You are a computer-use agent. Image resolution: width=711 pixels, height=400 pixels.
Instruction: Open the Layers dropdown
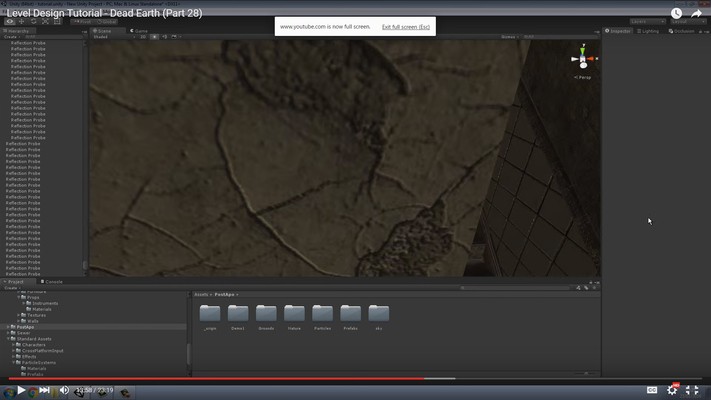coord(648,21)
